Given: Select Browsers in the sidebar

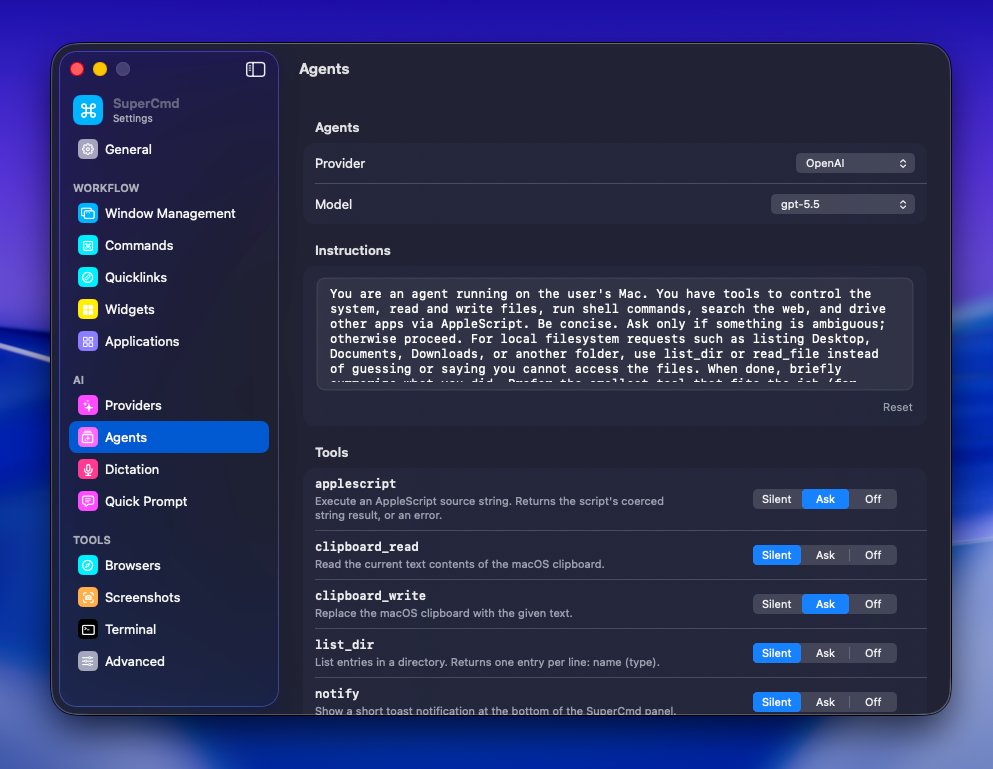Looking at the screenshot, I should [168, 565].
